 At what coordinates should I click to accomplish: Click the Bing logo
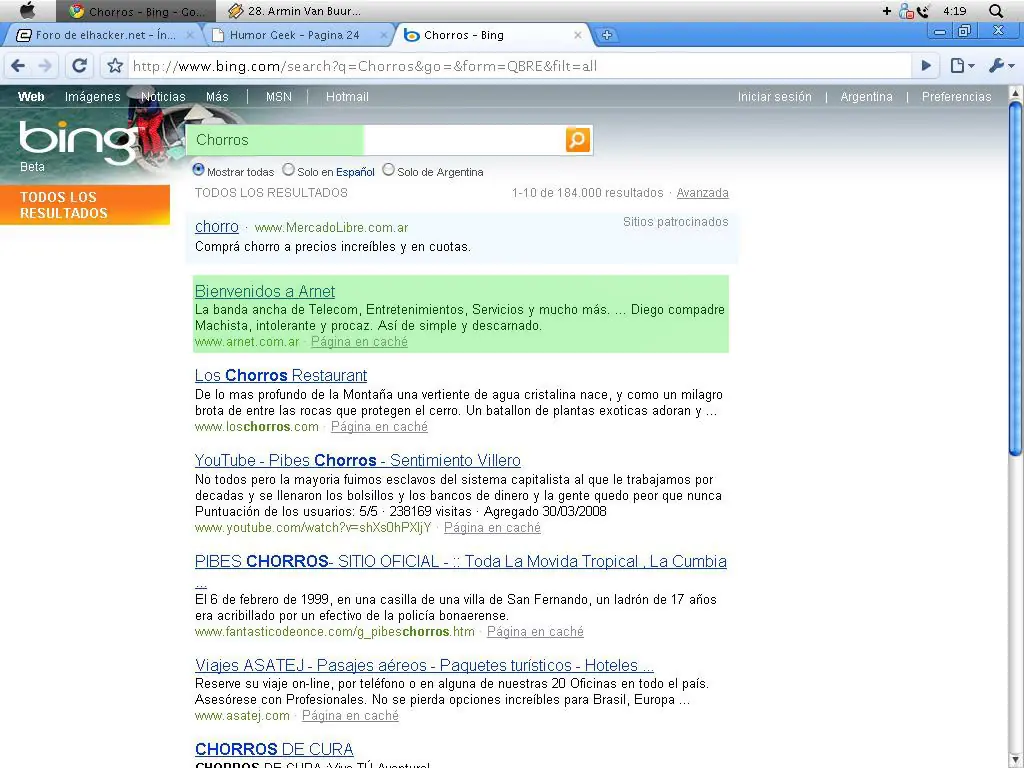point(78,142)
